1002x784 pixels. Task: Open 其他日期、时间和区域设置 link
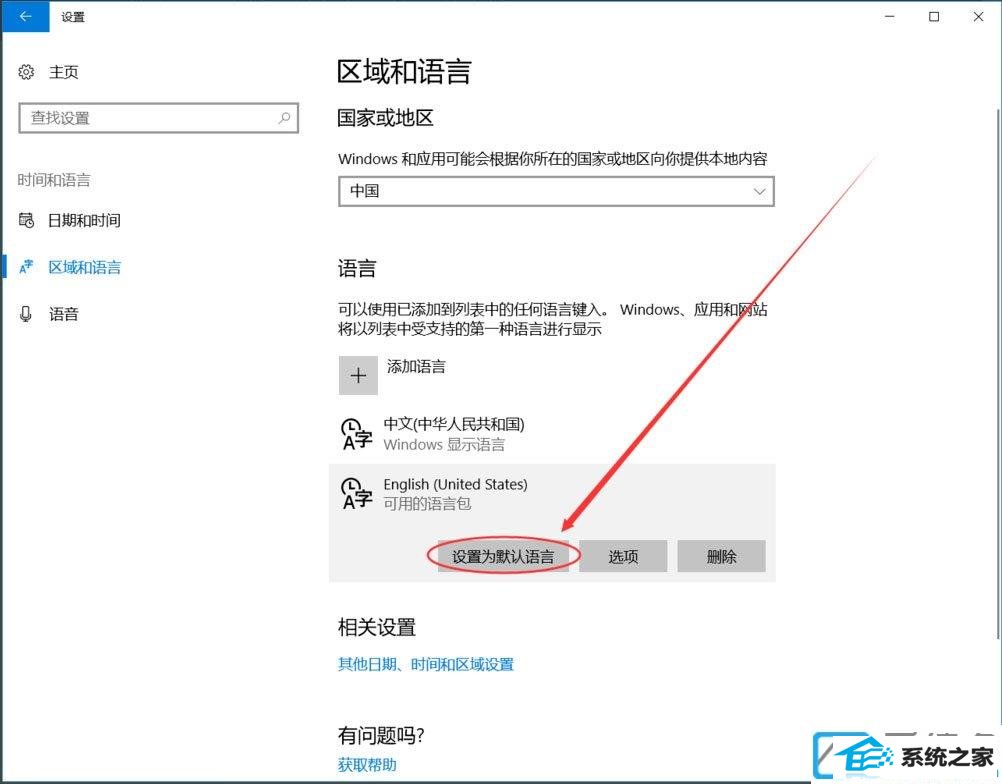(426, 665)
